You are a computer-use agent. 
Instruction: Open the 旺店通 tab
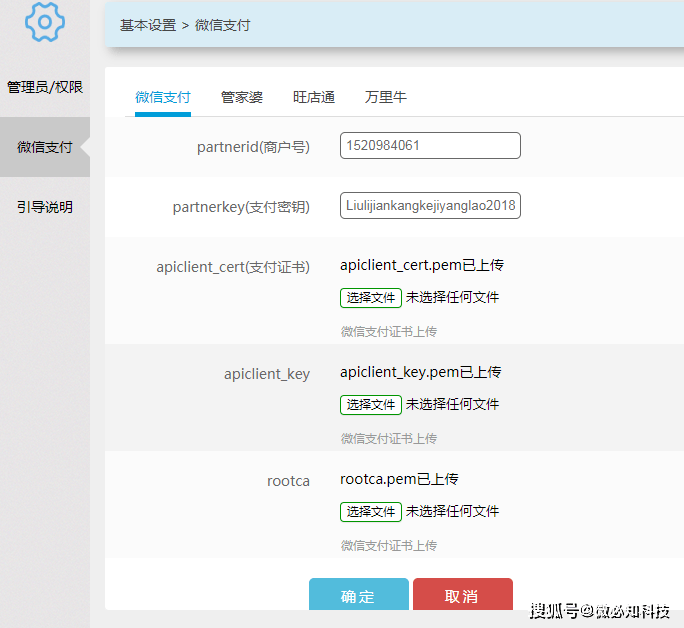click(x=314, y=97)
